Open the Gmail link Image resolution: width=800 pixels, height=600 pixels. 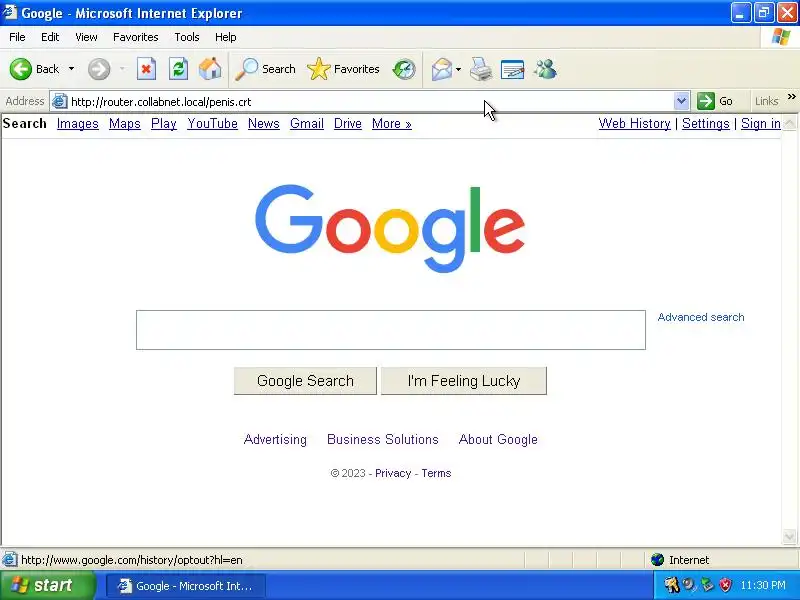click(x=307, y=123)
